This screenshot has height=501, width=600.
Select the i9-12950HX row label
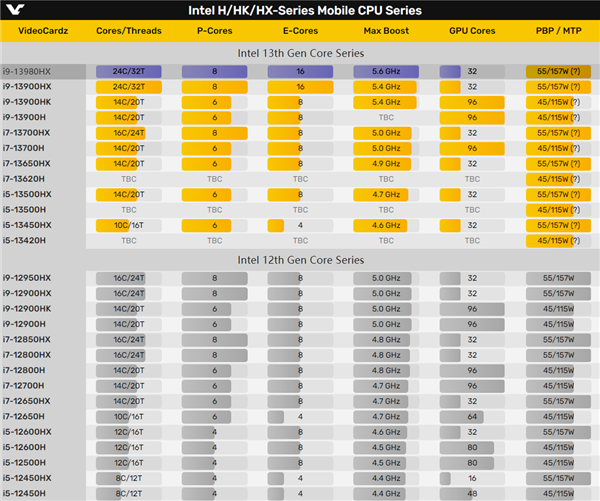(27, 278)
